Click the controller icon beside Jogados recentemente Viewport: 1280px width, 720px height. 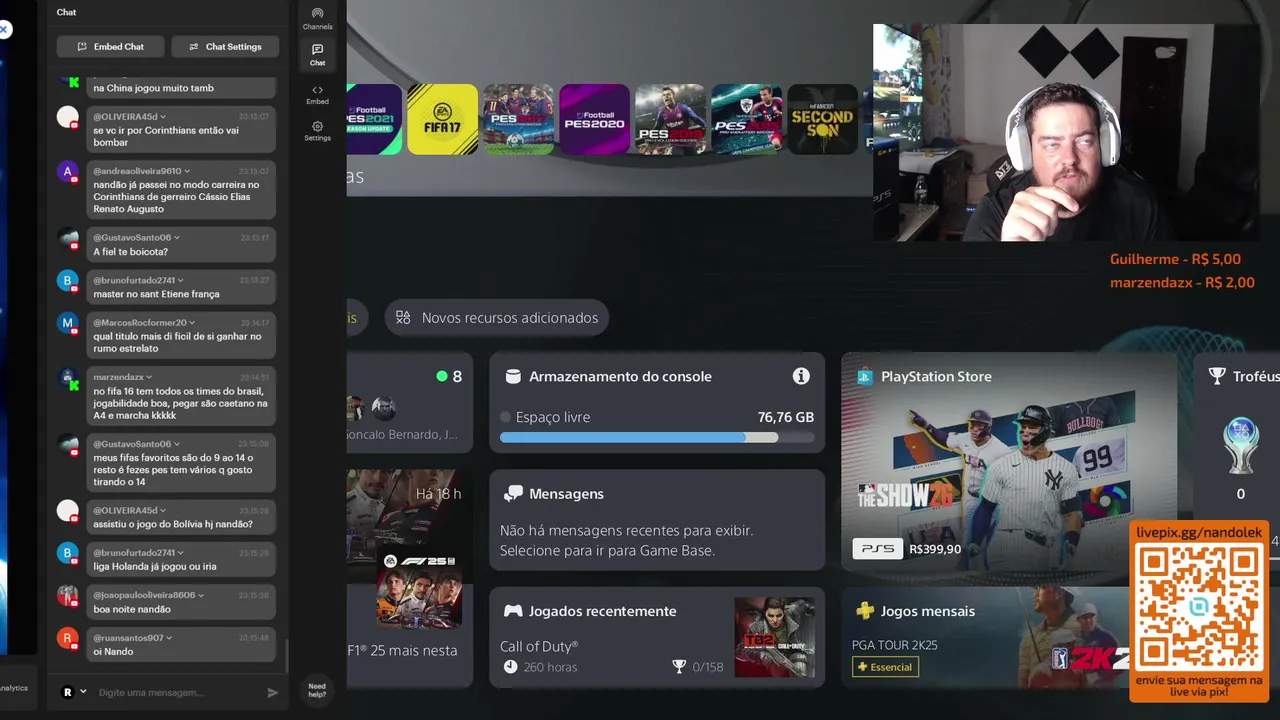(x=512, y=611)
